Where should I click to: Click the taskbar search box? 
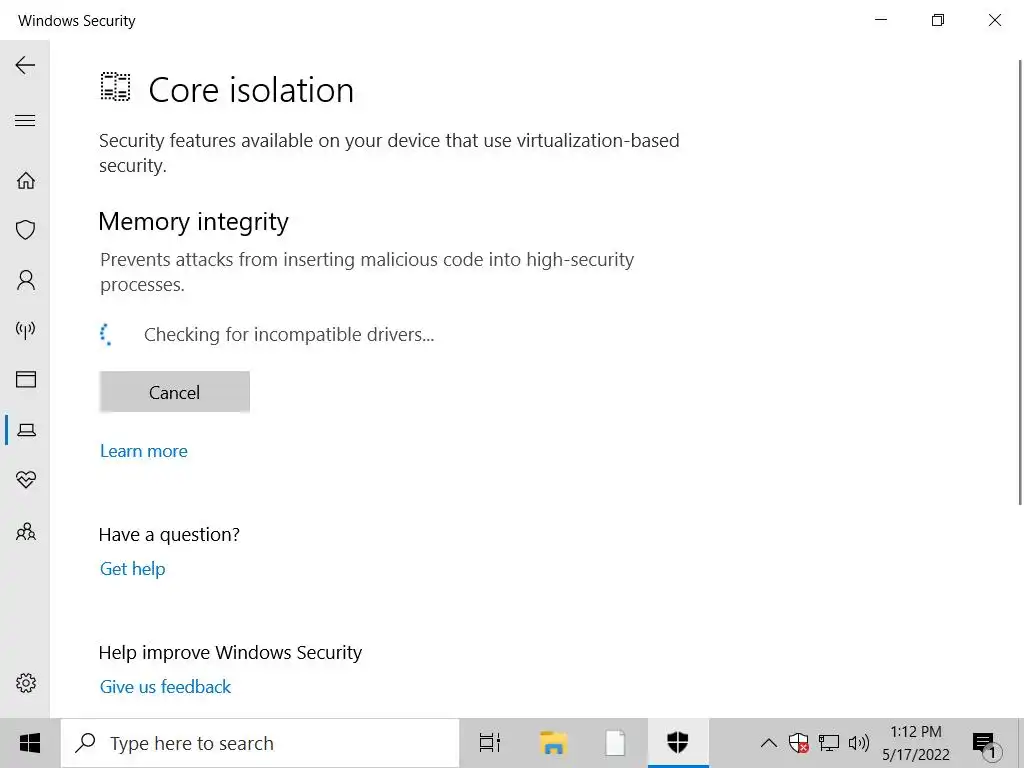pos(260,743)
